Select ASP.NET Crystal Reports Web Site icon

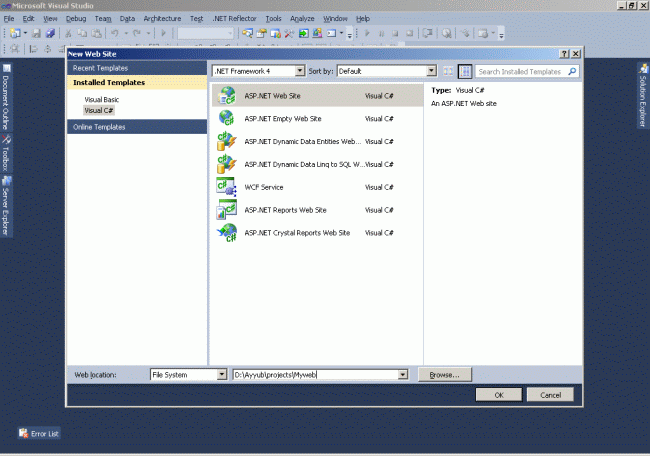click(227, 233)
